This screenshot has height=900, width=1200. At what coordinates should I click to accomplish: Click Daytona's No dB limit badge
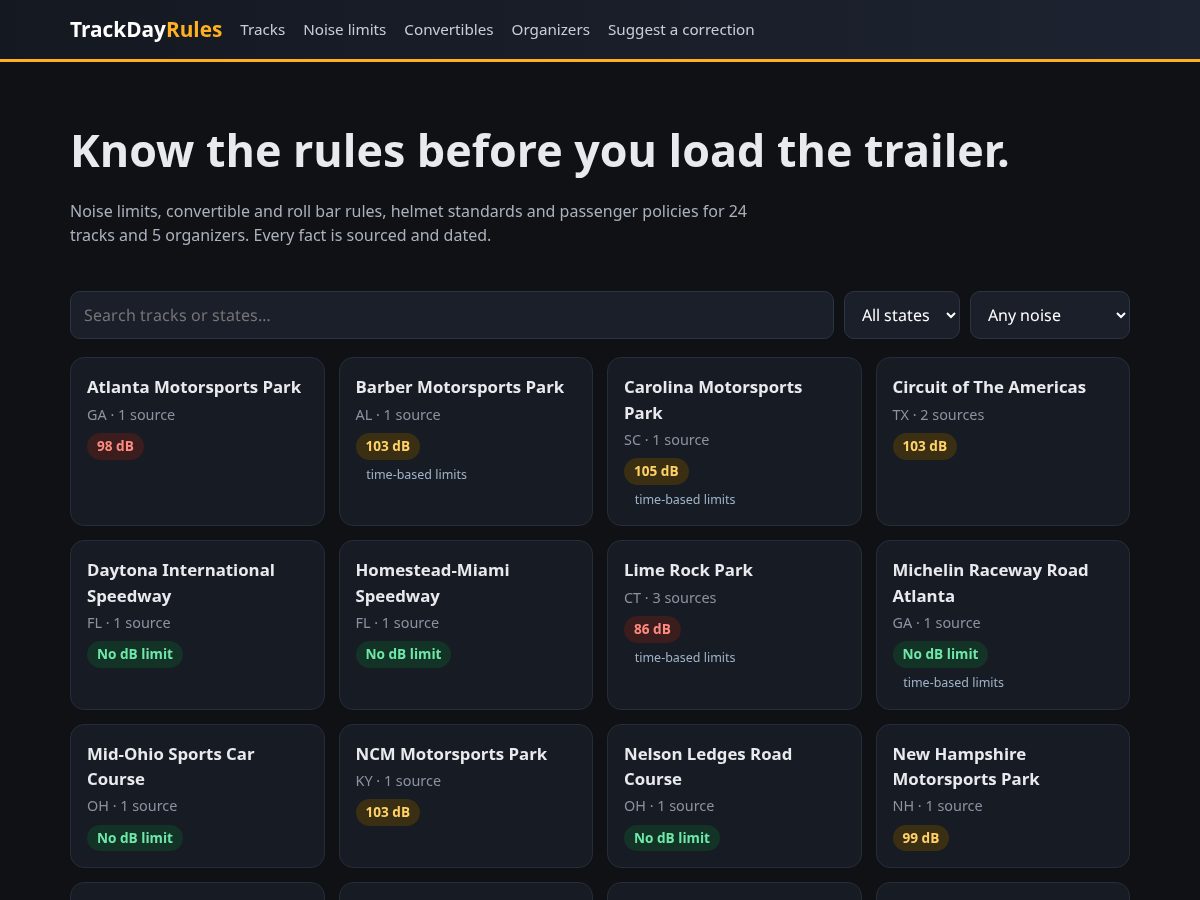135,654
